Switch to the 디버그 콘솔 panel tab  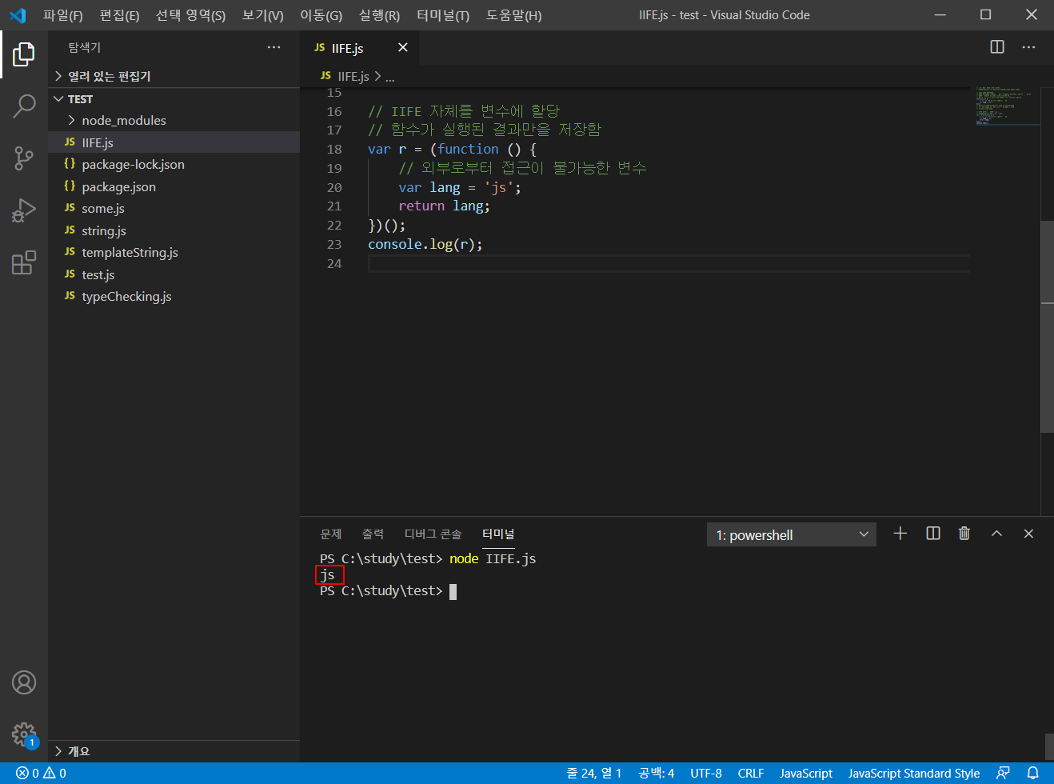pyautogui.click(x=433, y=534)
